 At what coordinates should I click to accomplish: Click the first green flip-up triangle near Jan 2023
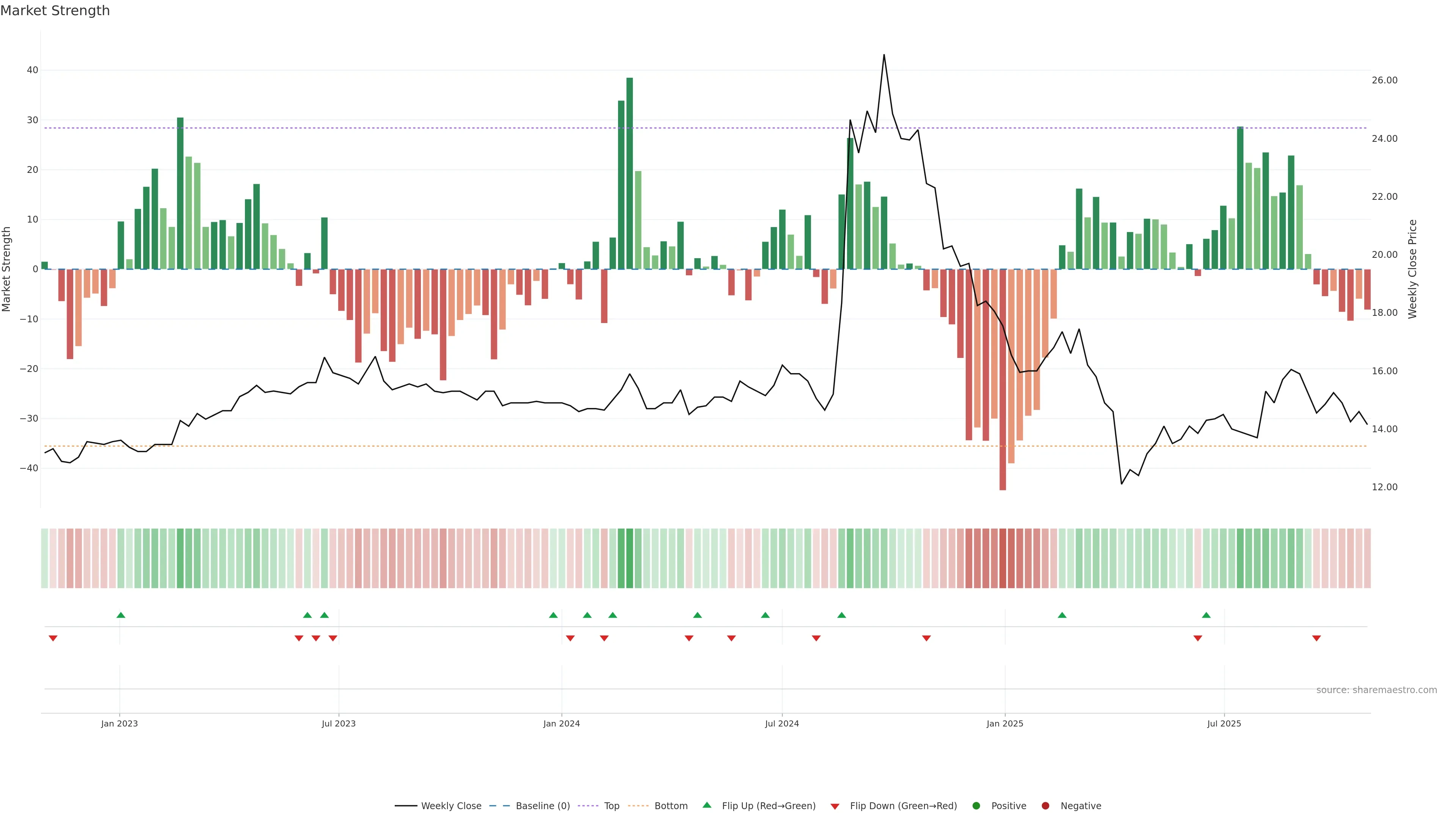coord(121,615)
